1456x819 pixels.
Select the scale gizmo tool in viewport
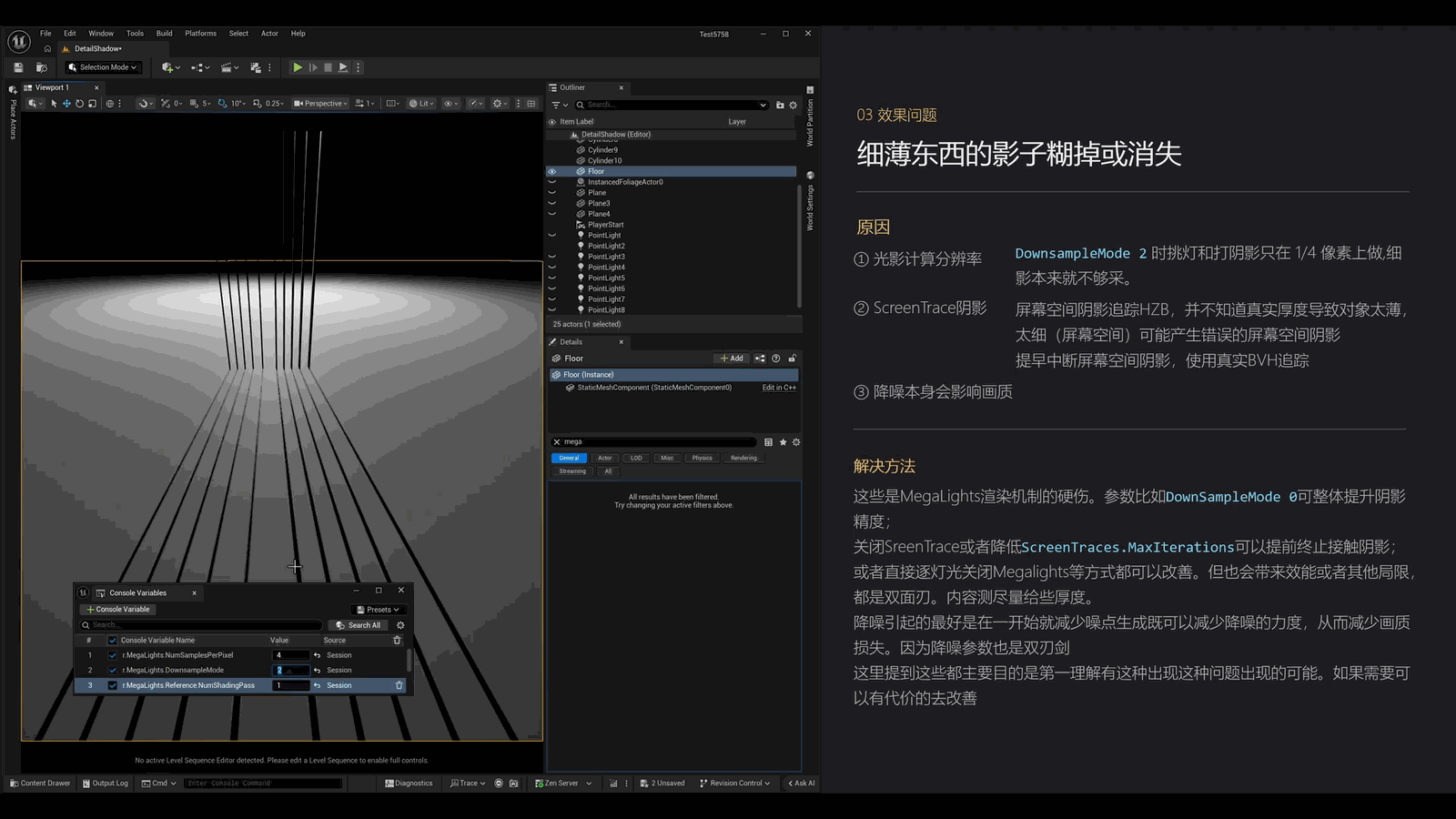(92, 104)
